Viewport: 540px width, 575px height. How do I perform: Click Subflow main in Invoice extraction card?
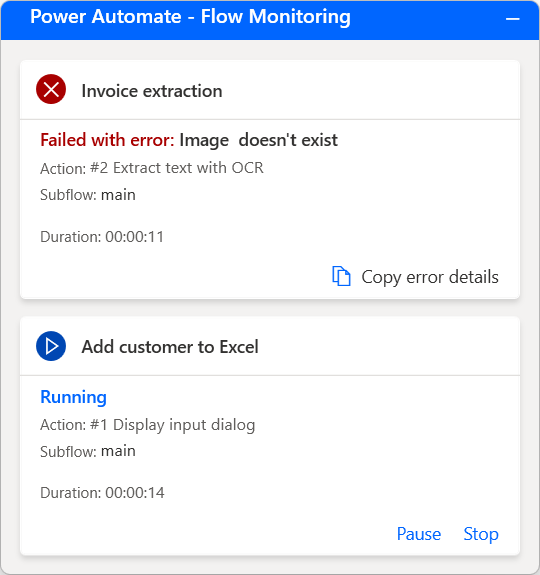[x=88, y=195]
